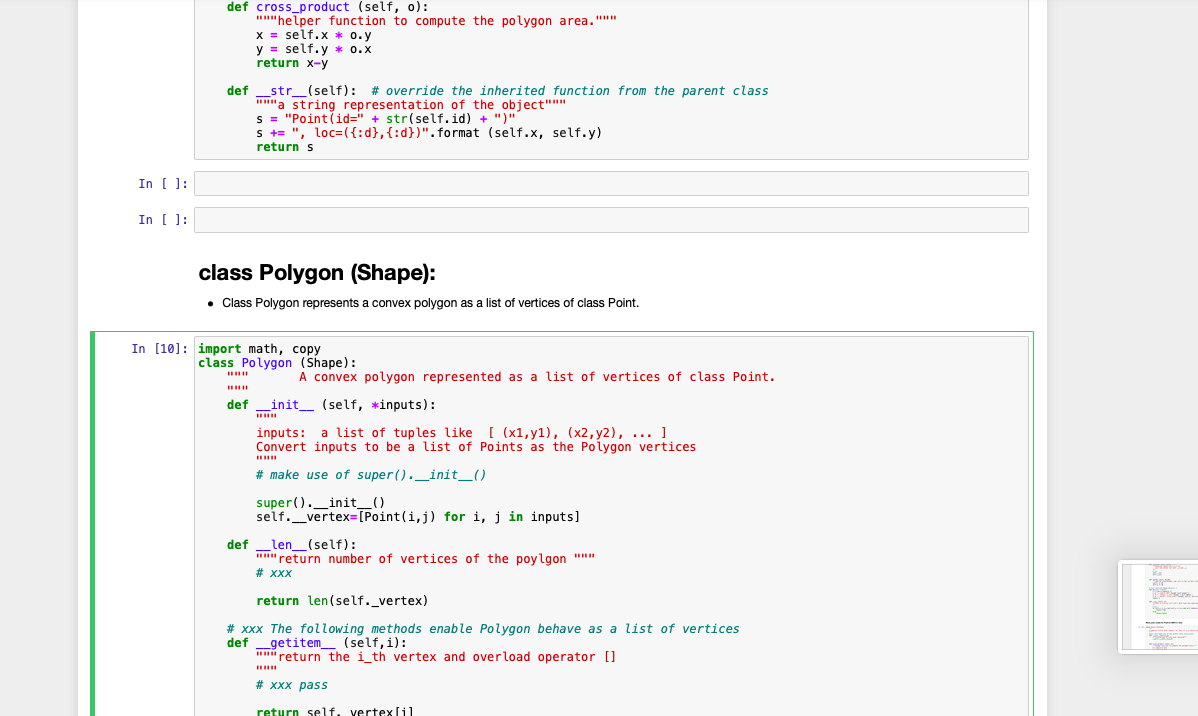Click the return x-y statement line
The width and height of the screenshot is (1198, 716).
[290, 62]
